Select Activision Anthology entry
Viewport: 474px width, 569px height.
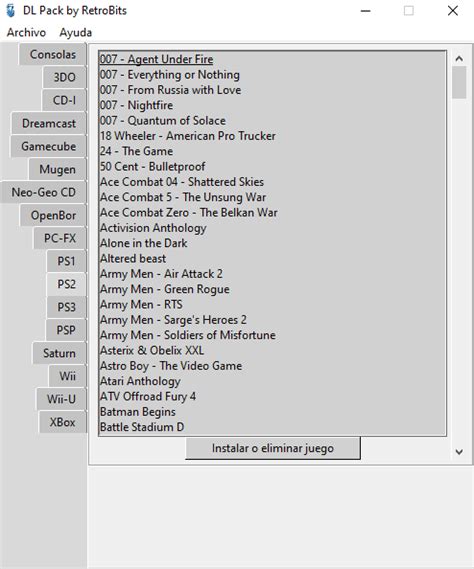(x=272, y=228)
